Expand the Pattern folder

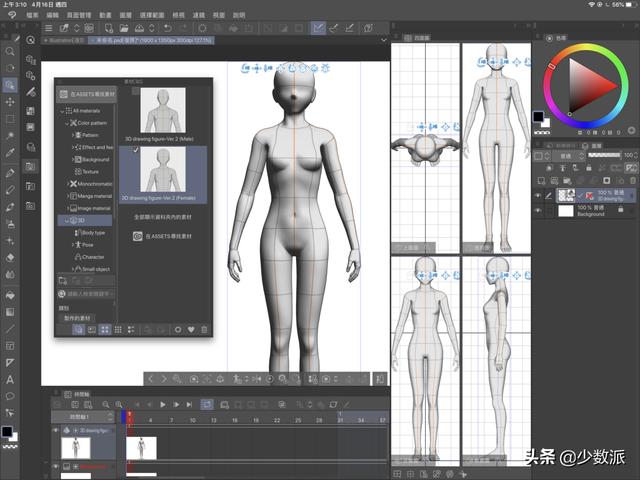(x=73, y=135)
